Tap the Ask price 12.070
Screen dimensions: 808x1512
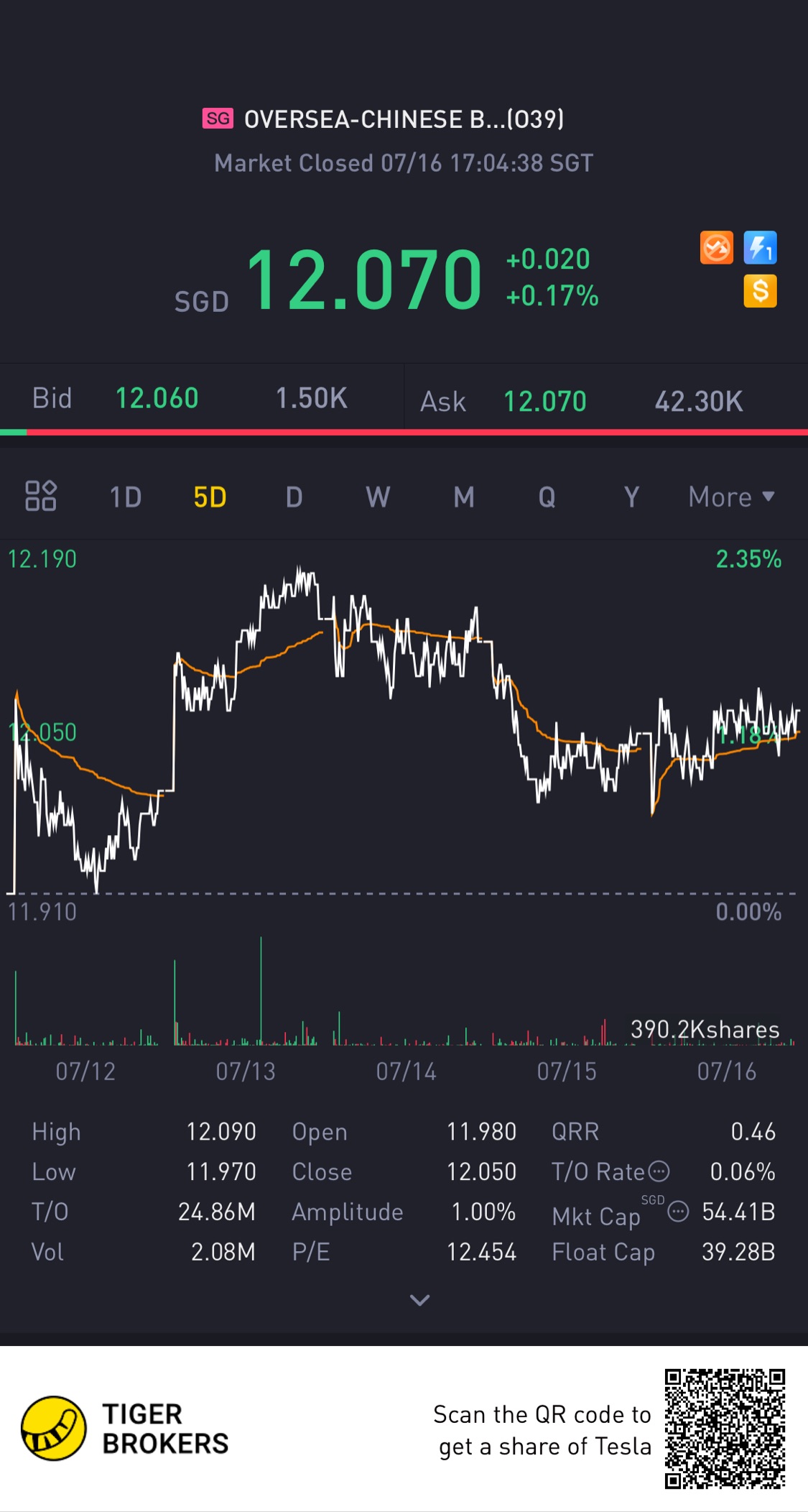tap(545, 402)
